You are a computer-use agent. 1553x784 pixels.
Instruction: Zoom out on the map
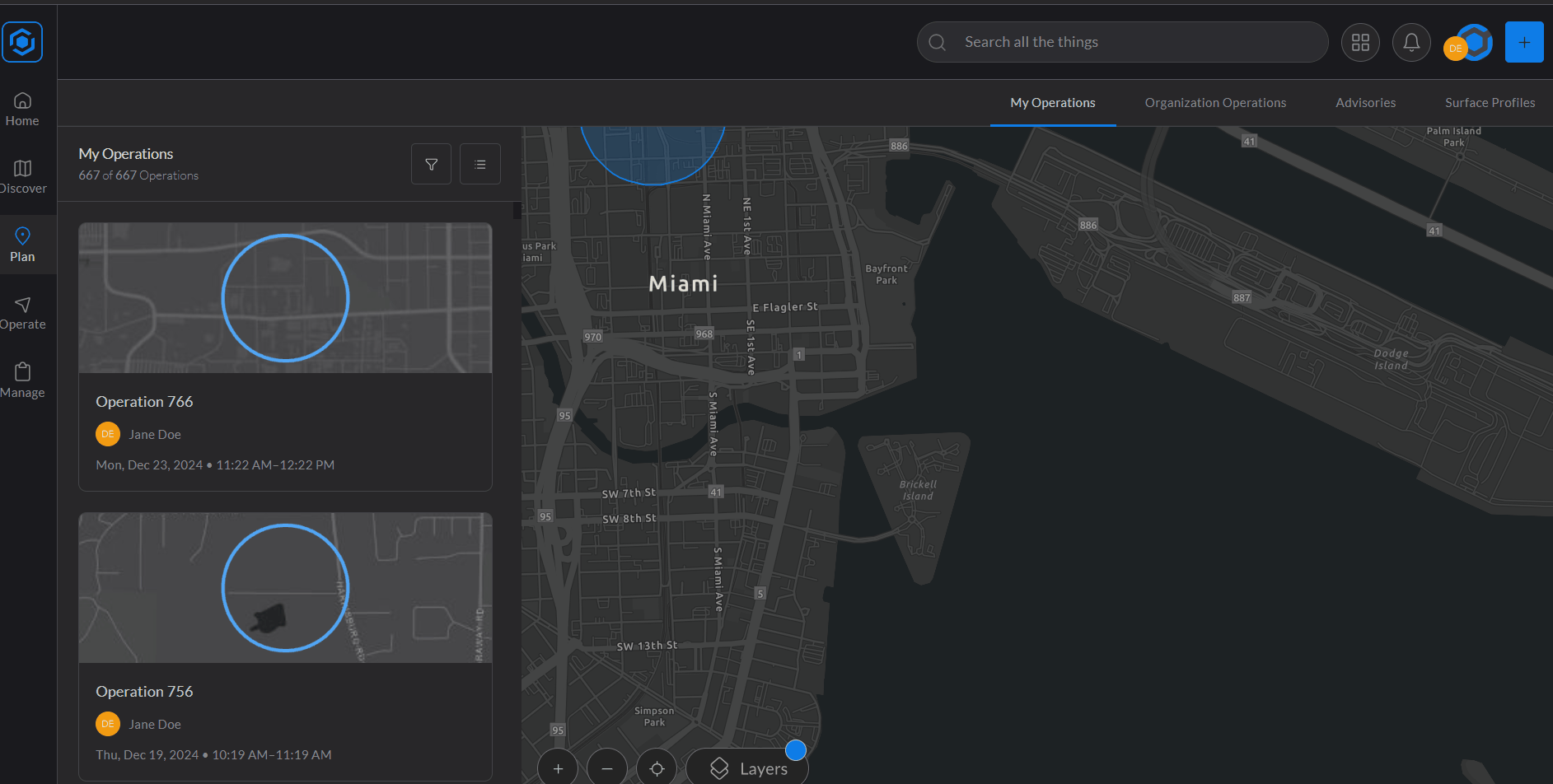(x=607, y=768)
